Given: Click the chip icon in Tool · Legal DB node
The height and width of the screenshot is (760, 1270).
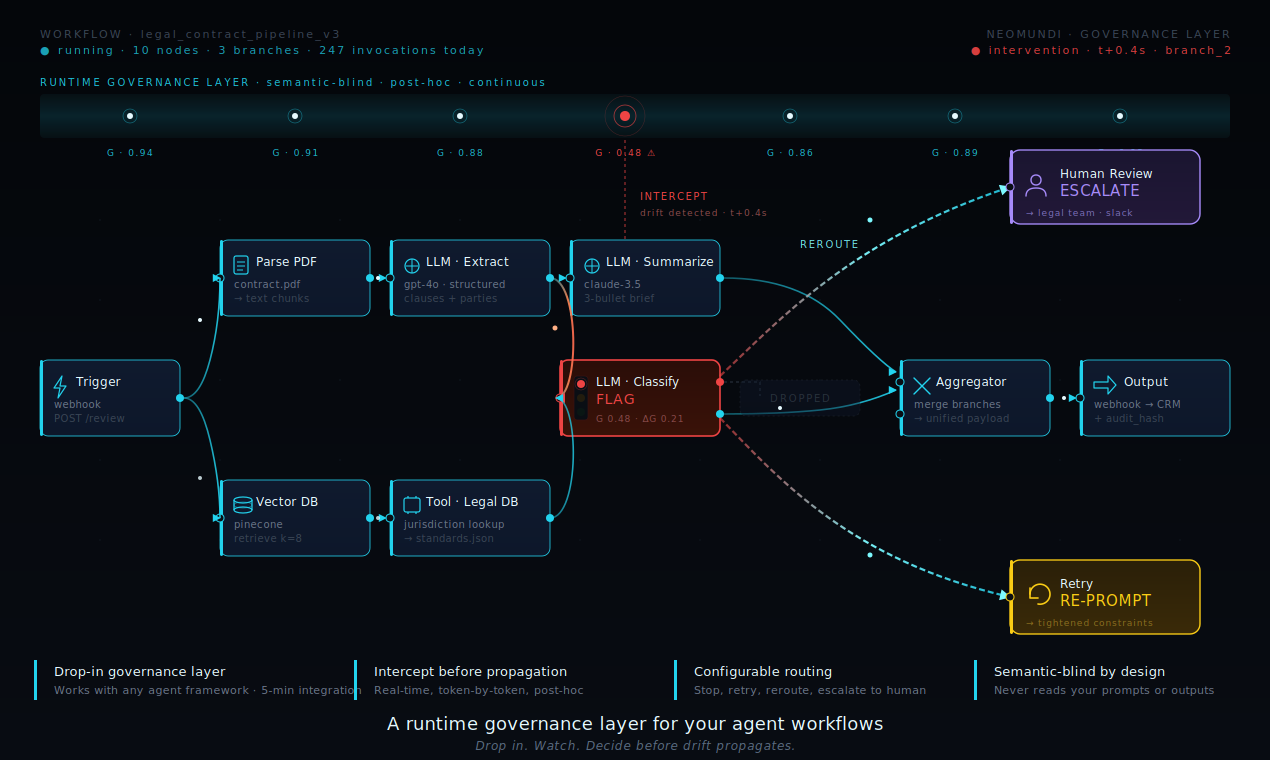Looking at the screenshot, I should 412,505.
